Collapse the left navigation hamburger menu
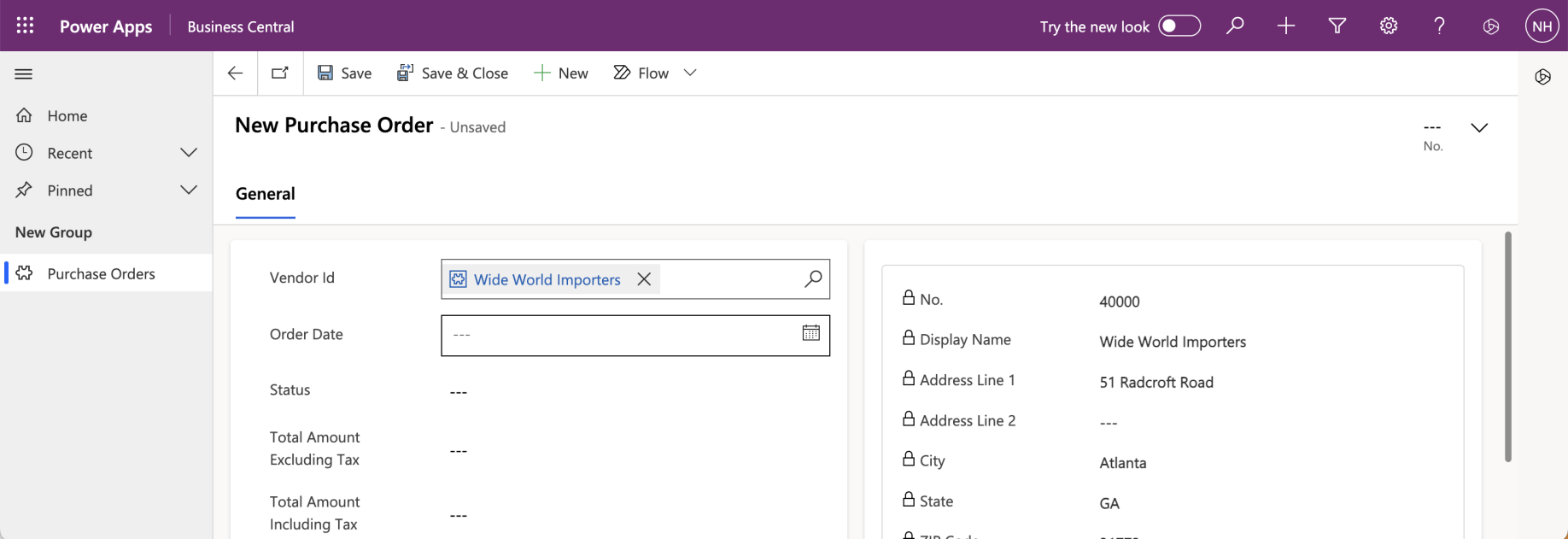This screenshot has width=1568, height=539. click(24, 74)
